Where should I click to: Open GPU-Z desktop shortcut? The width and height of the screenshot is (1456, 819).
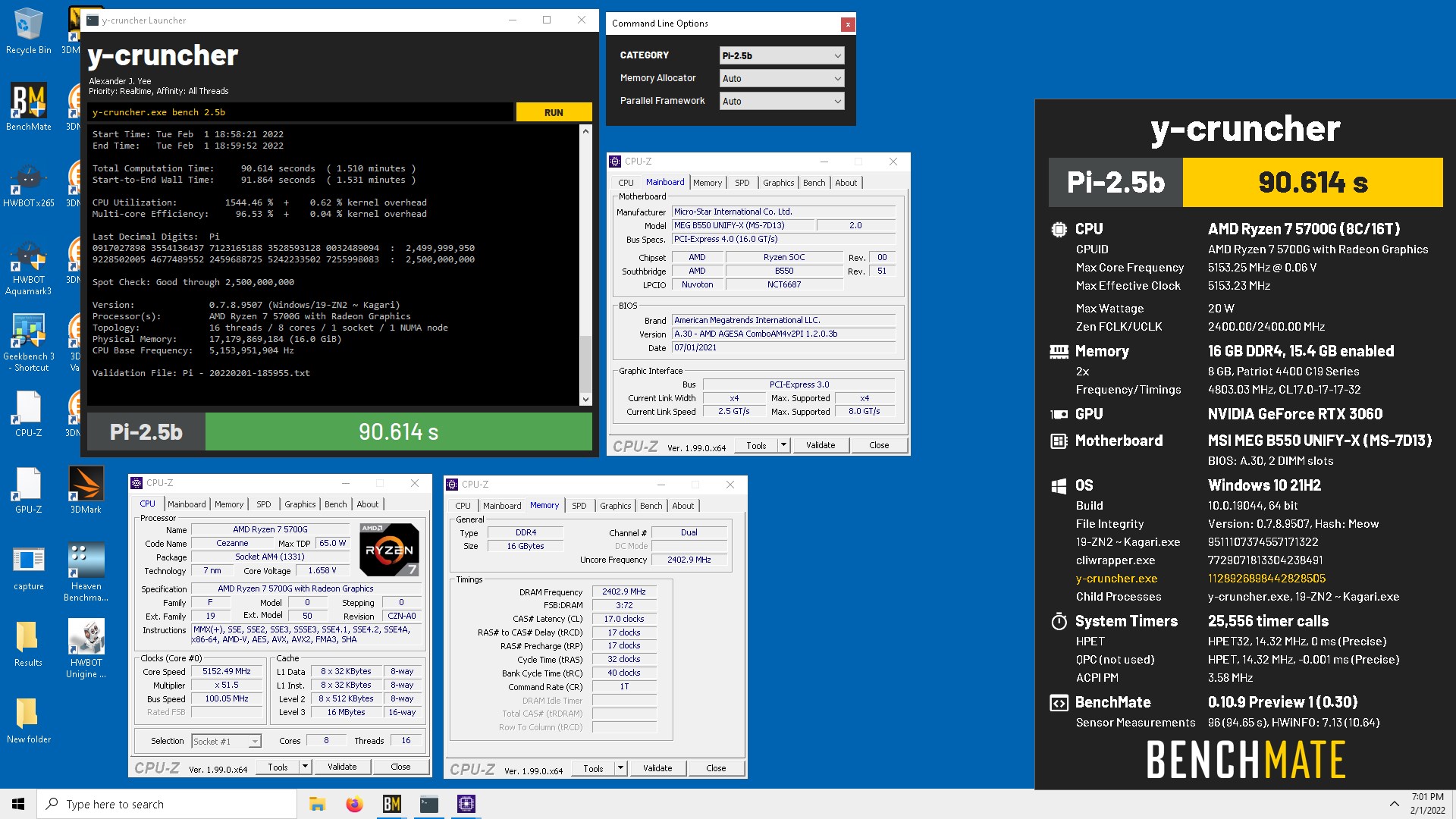tap(28, 490)
